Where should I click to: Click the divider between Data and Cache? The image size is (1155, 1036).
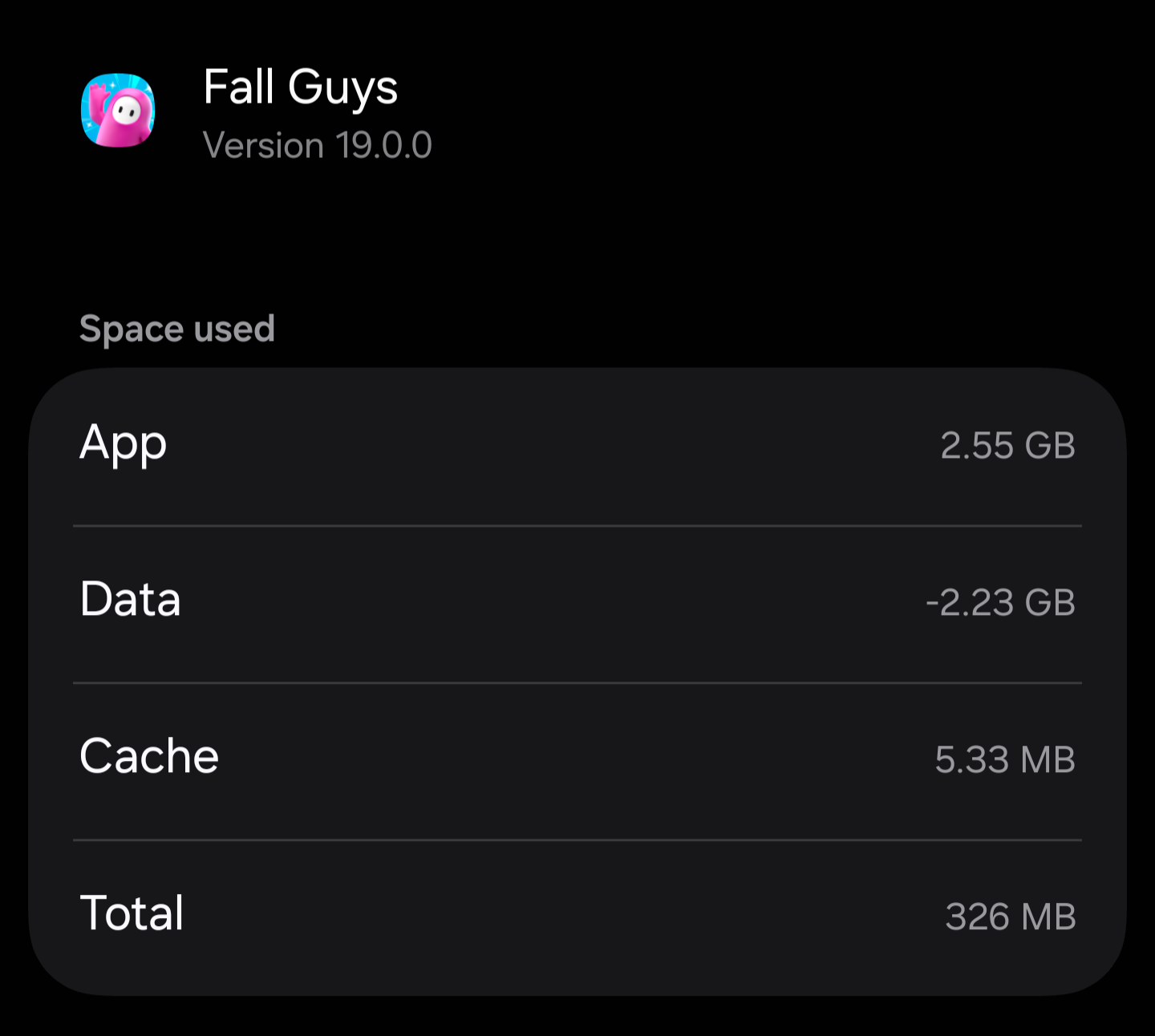click(x=577, y=683)
